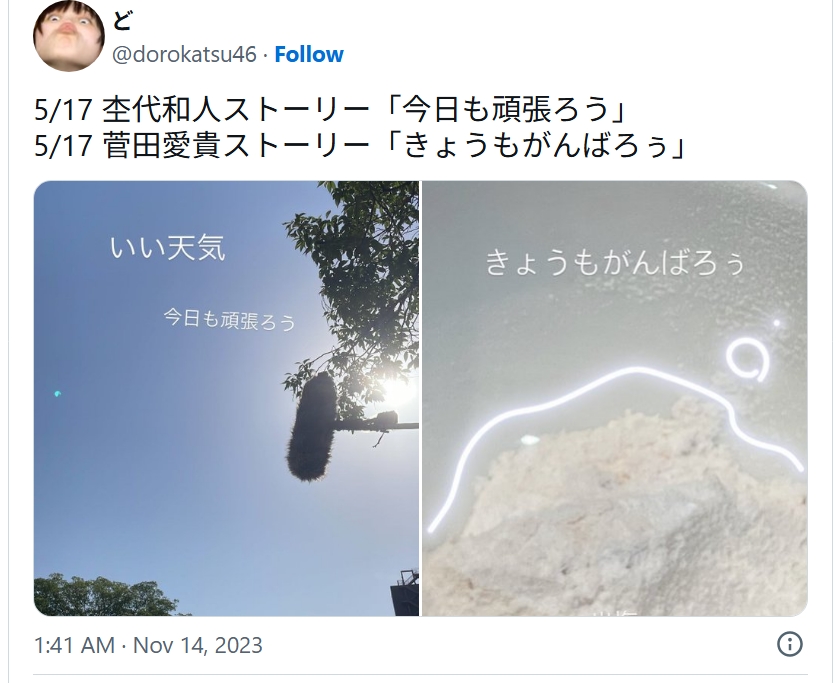Click tweet line mentioning 菅田愛貴ストーリー
840x683 pixels.
360,145
